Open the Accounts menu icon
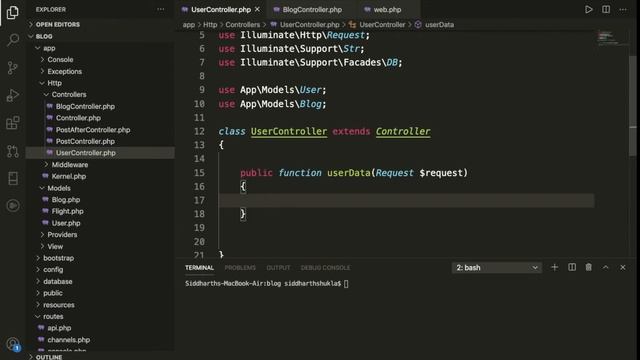 pyautogui.click(x=13, y=344)
